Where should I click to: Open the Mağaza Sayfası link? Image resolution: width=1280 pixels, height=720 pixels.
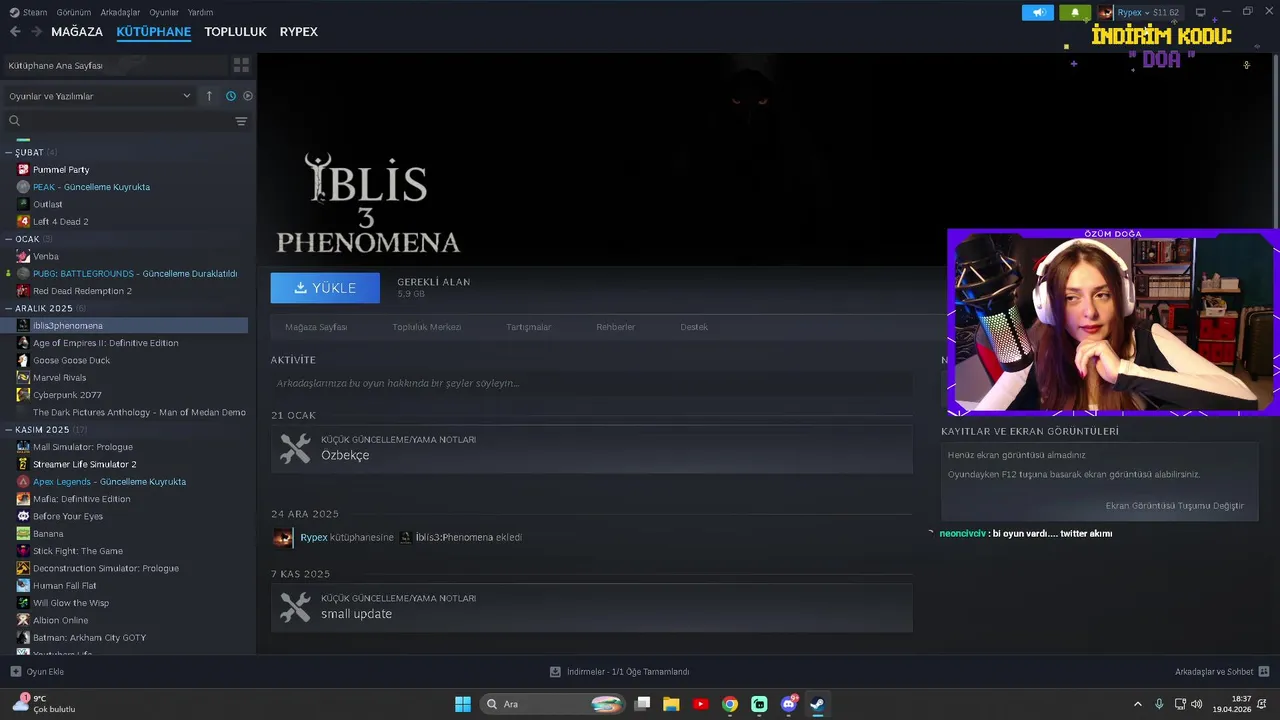[316, 327]
